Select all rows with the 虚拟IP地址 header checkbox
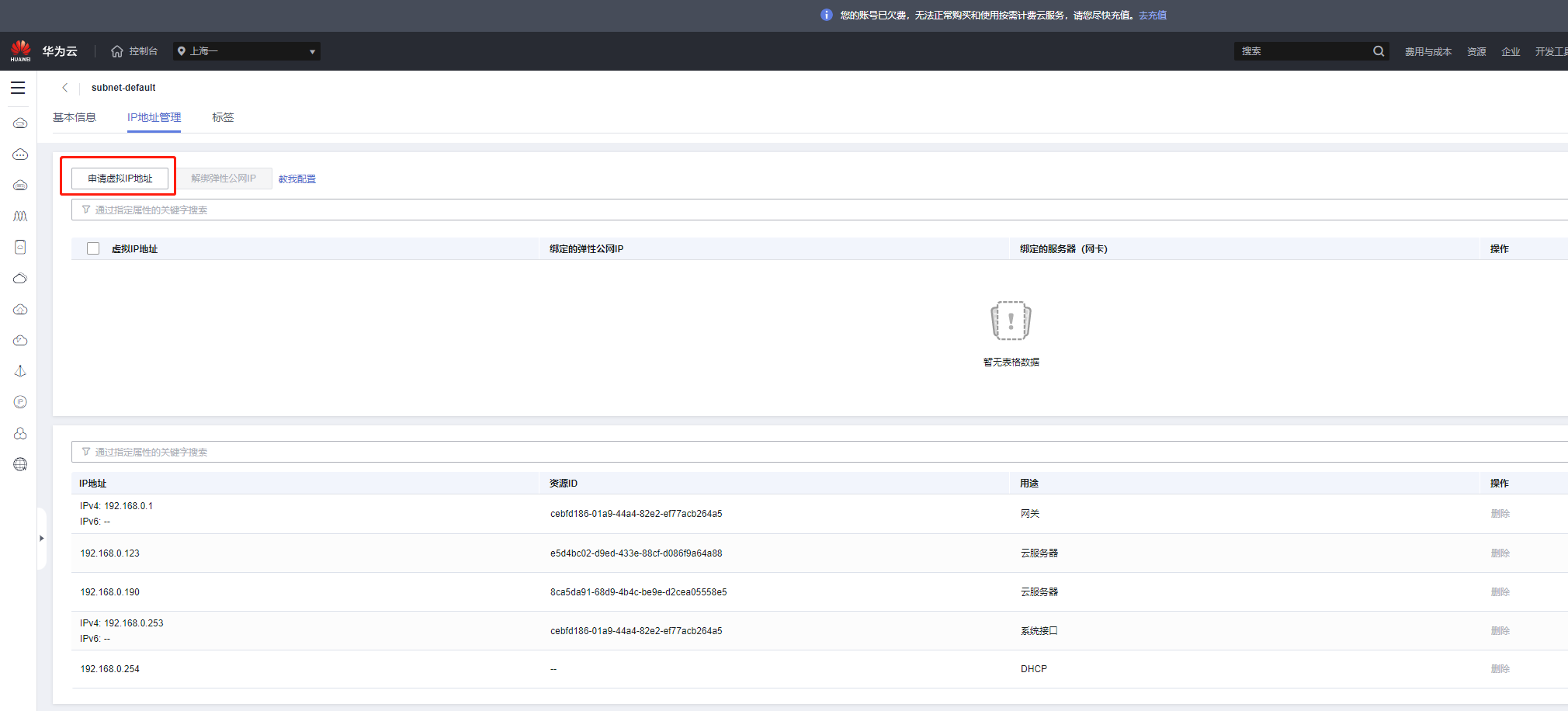The image size is (1568, 711). point(93,248)
